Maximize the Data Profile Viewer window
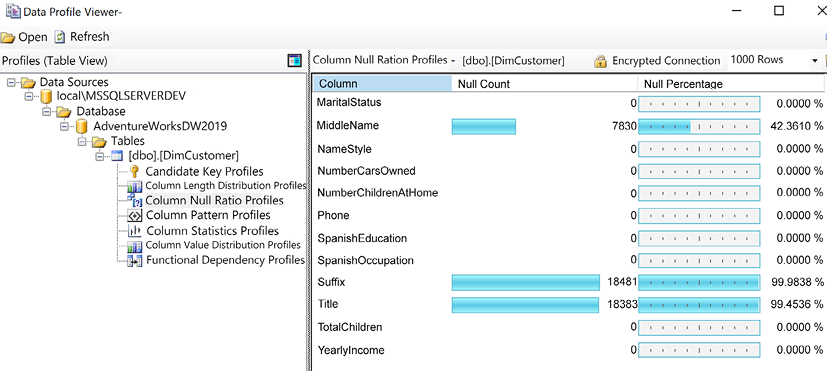Screen dimensions: 827x371 click(x=779, y=11)
